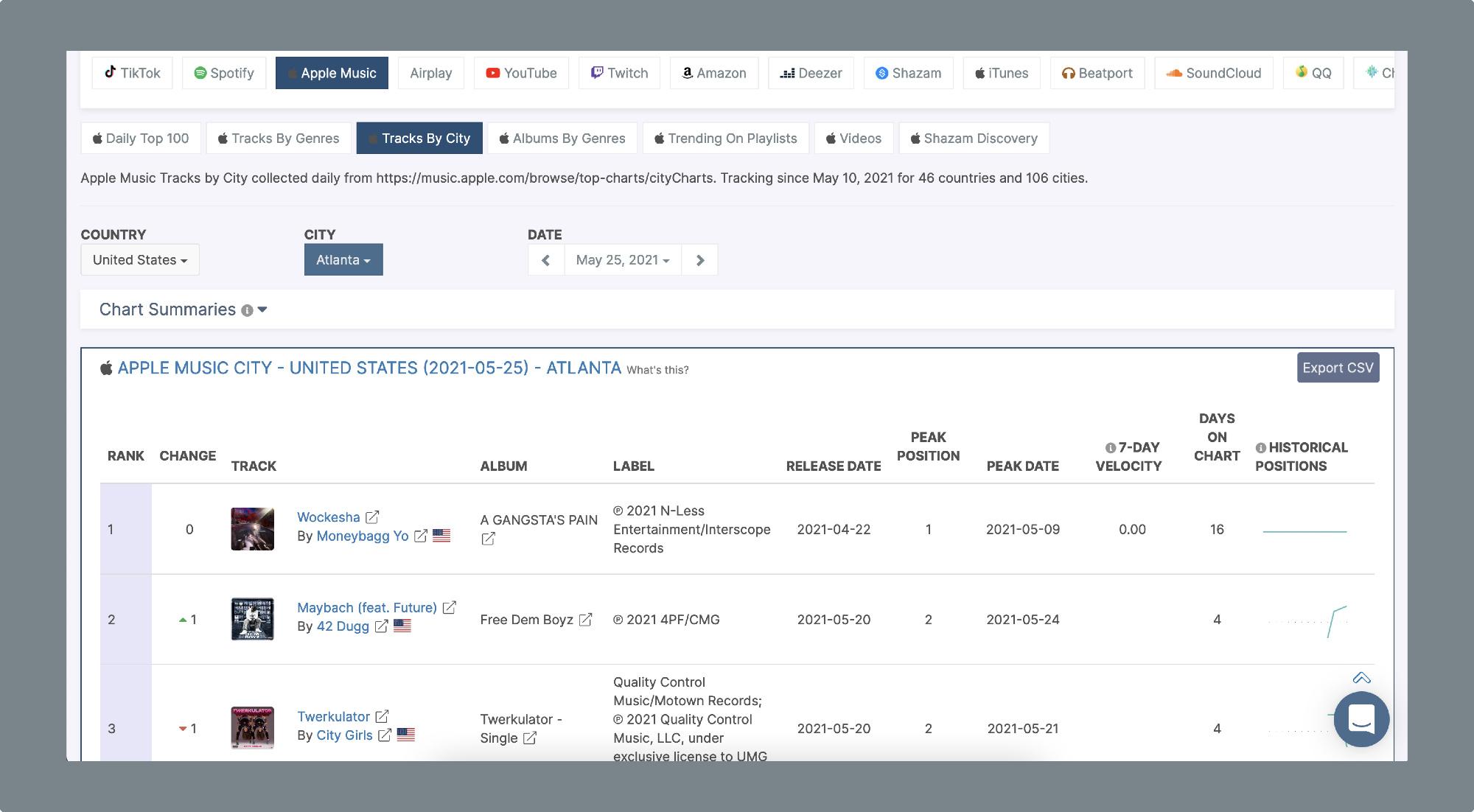1474x812 pixels.
Task: Open the QQ platform tab
Action: pyautogui.click(x=1313, y=73)
